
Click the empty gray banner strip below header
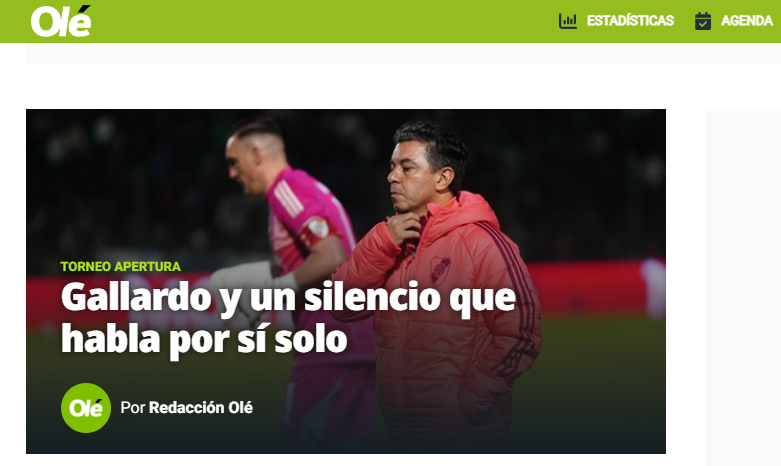click(x=403, y=53)
